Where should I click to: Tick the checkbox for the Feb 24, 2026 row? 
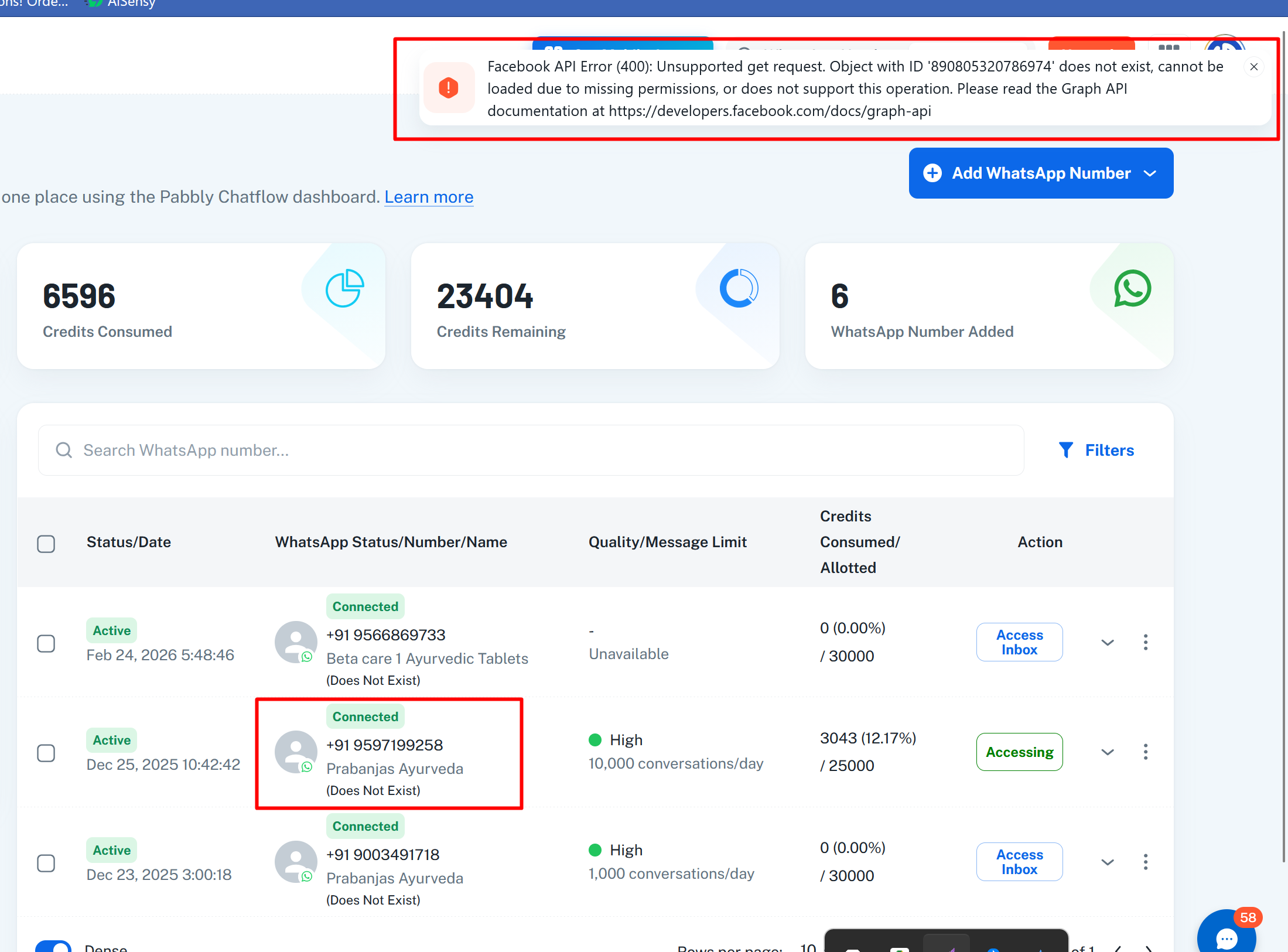click(46, 643)
